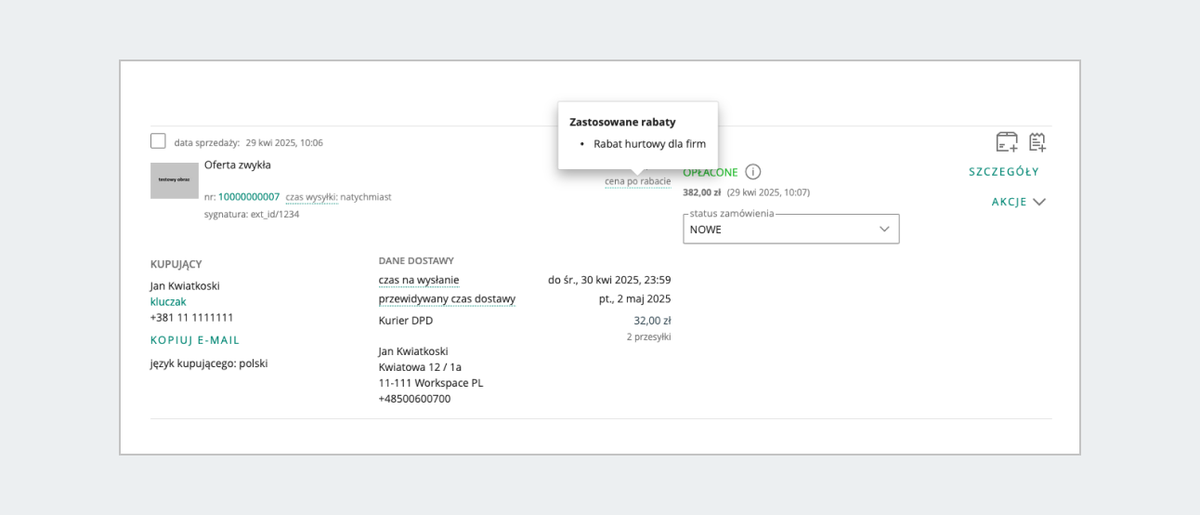This screenshot has width=1200, height=515.
Task: Select the delivery phone '+48500600700'
Action: [x=414, y=399]
